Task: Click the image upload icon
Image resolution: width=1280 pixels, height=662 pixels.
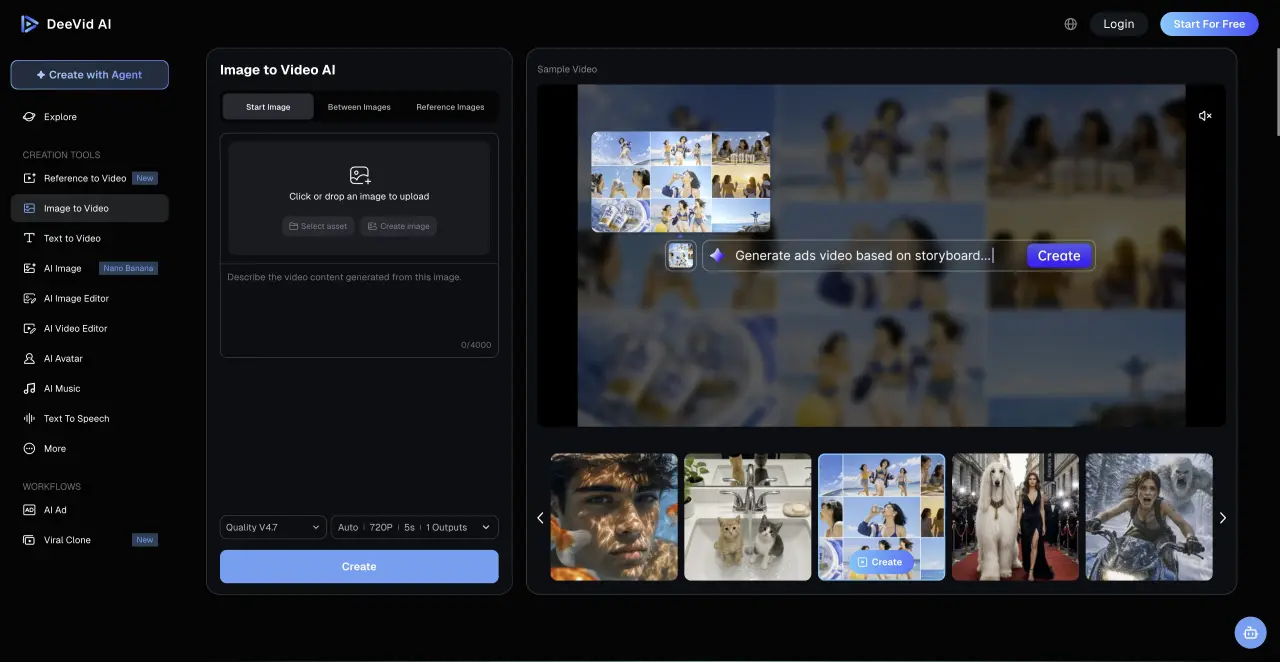Action: pyautogui.click(x=360, y=175)
